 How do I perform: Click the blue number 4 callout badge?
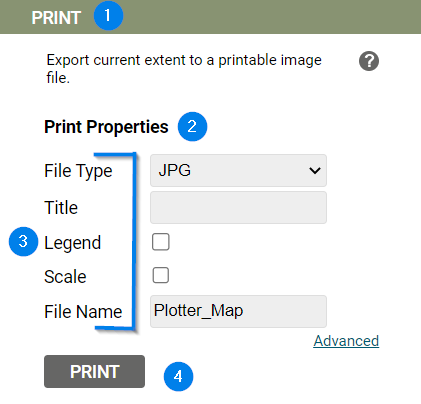tap(178, 377)
